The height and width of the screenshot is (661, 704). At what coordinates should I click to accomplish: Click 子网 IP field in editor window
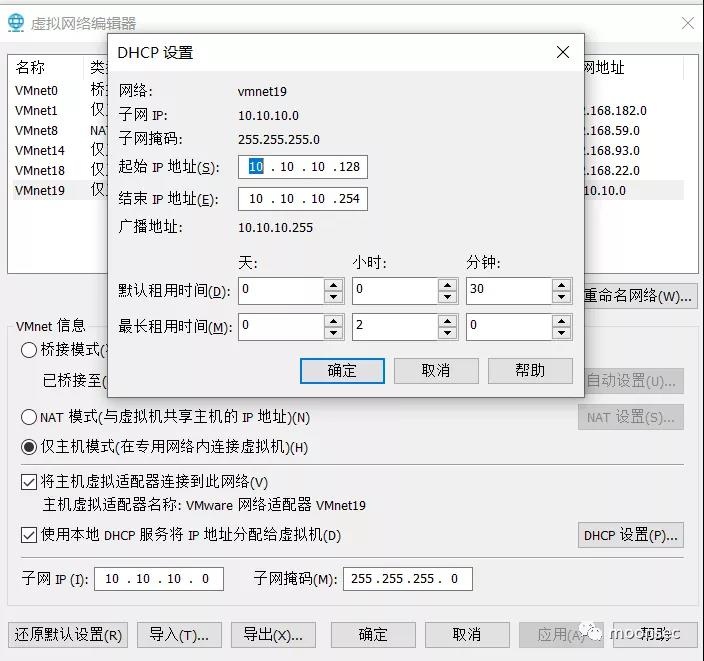tap(159, 579)
